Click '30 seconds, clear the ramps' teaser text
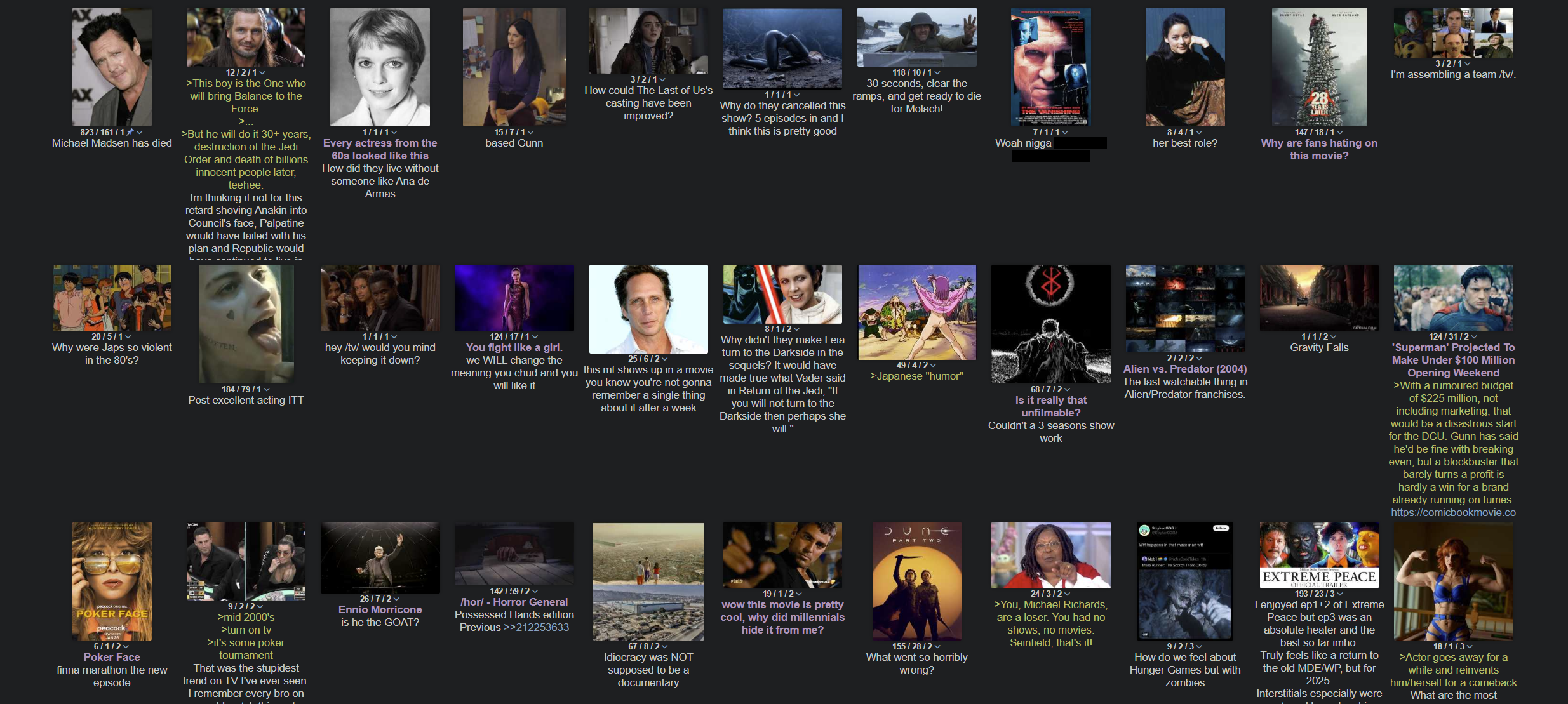This screenshot has height=704, width=1568. (x=916, y=96)
